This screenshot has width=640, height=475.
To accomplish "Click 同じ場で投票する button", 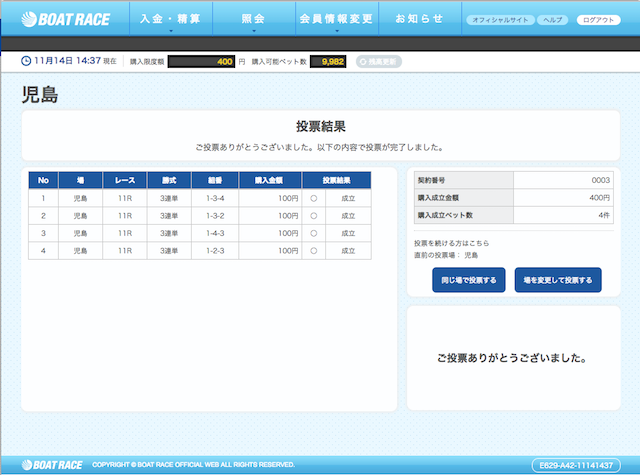I will [469, 280].
